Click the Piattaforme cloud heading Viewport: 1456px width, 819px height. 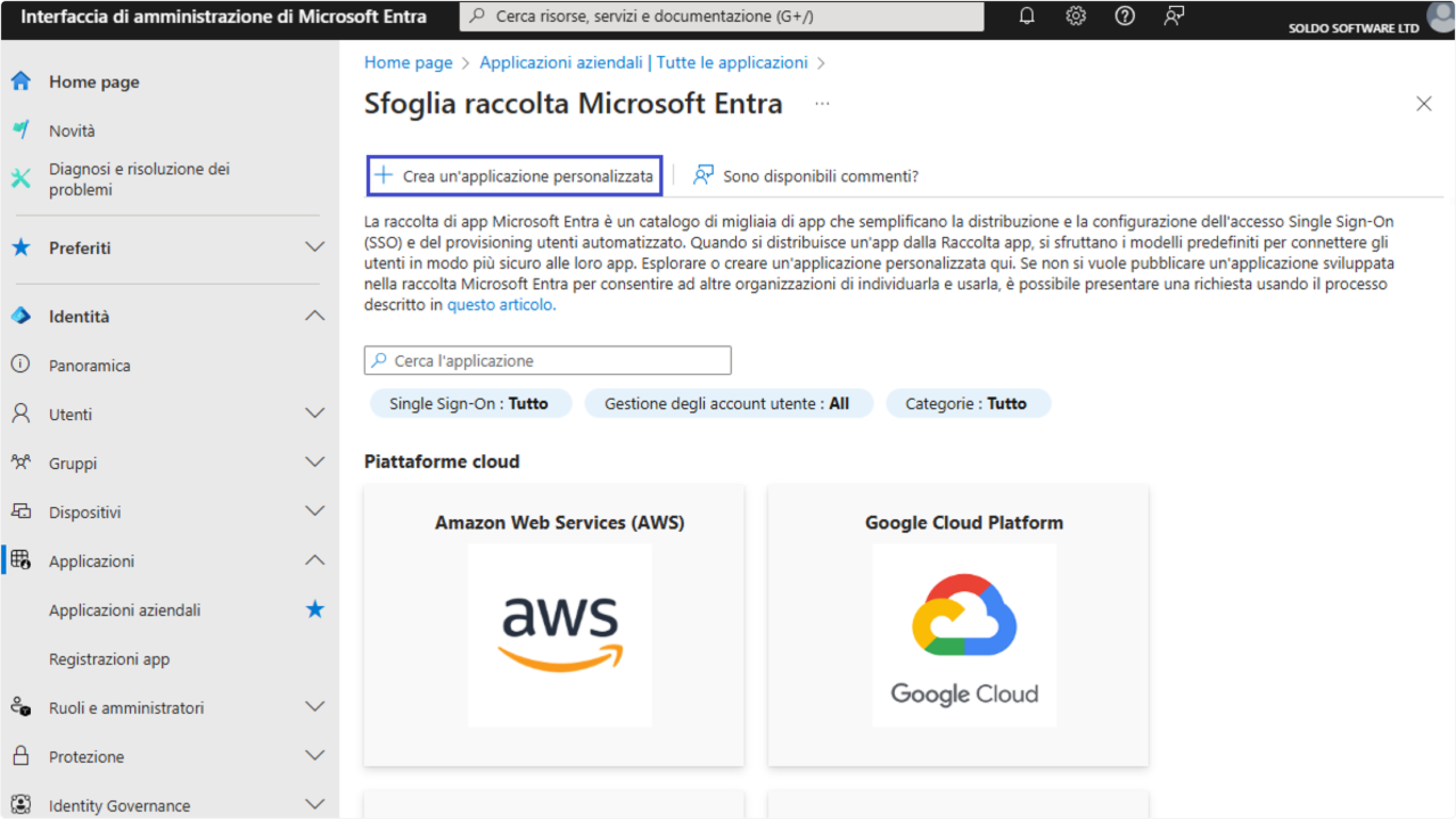pyautogui.click(x=442, y=461)
